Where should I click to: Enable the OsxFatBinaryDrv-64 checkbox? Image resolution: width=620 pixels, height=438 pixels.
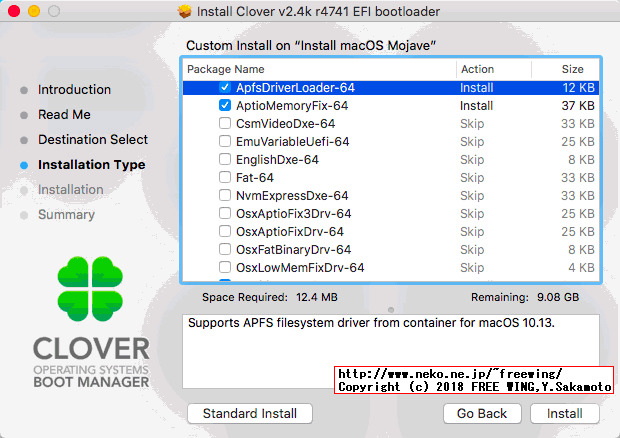click(x=225, y=249)
